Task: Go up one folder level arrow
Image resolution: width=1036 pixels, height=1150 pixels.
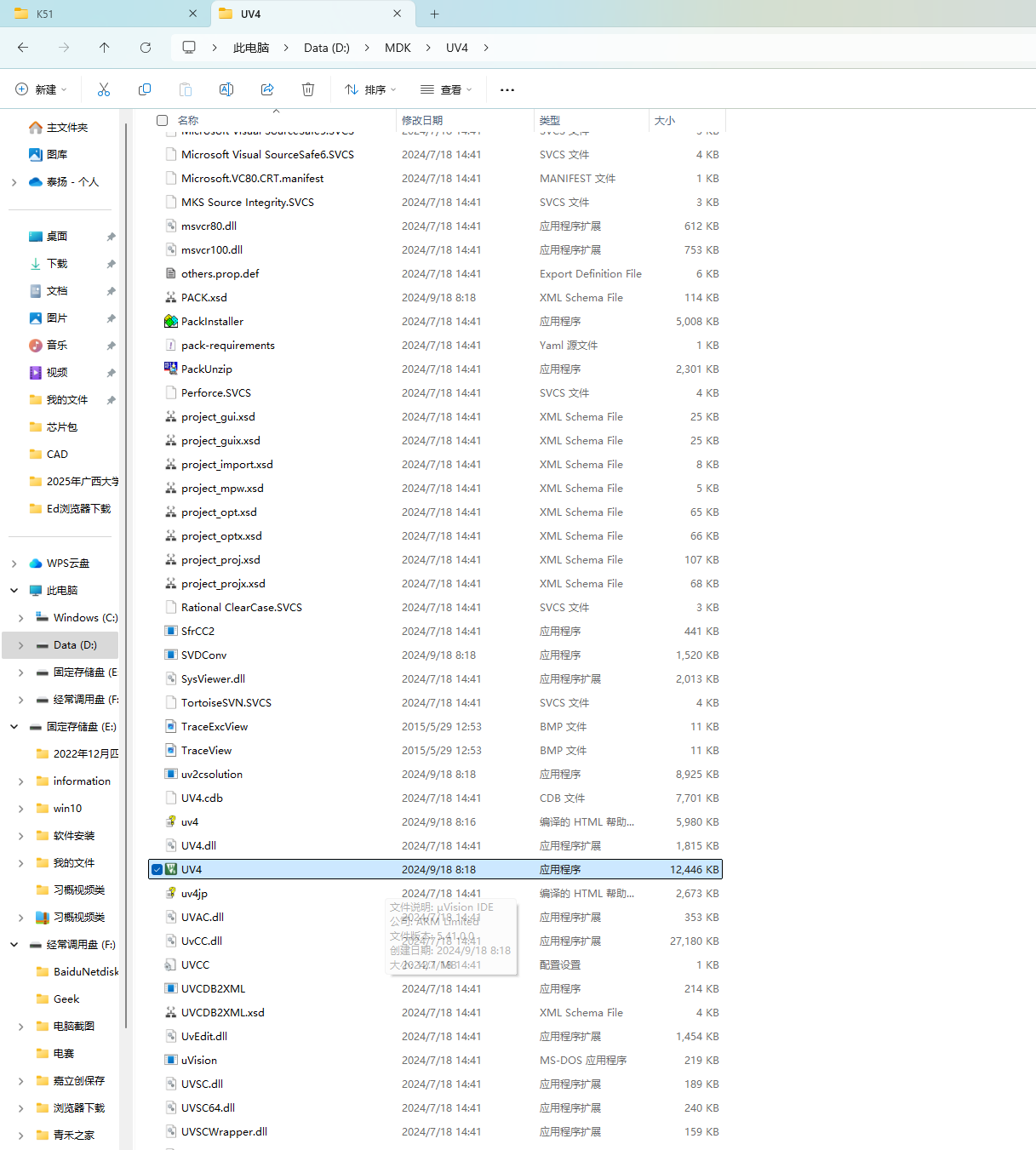Action: tap(105, 48)
